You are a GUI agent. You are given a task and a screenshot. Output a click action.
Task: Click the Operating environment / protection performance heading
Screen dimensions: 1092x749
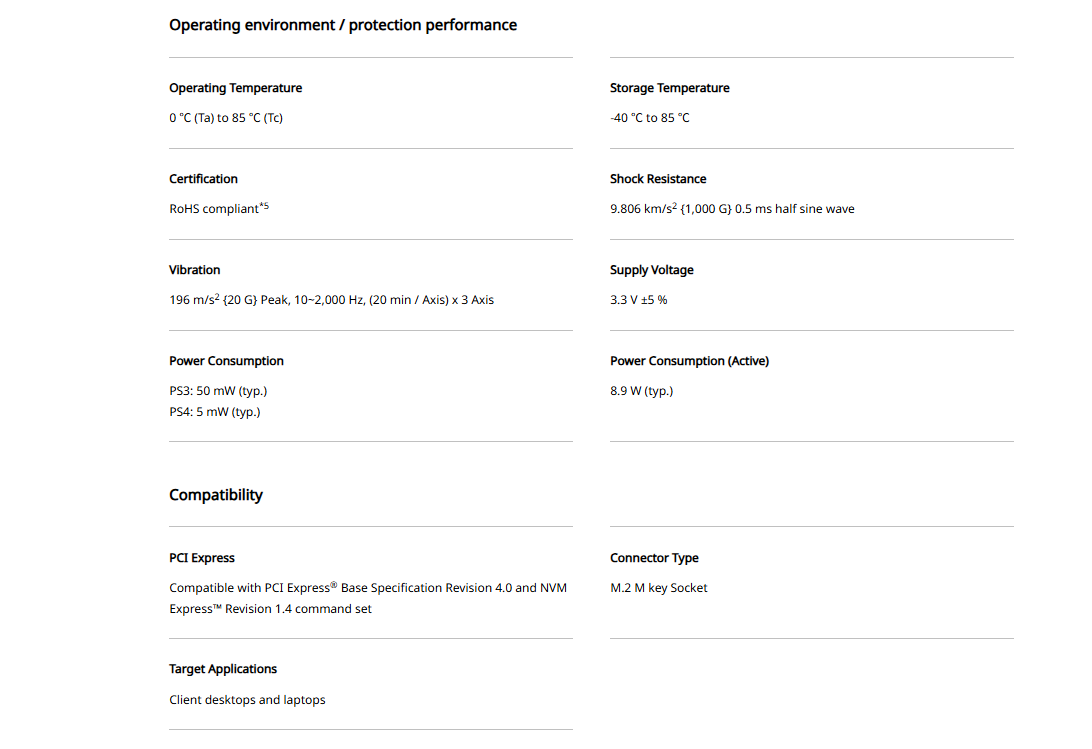coord(343,25)
